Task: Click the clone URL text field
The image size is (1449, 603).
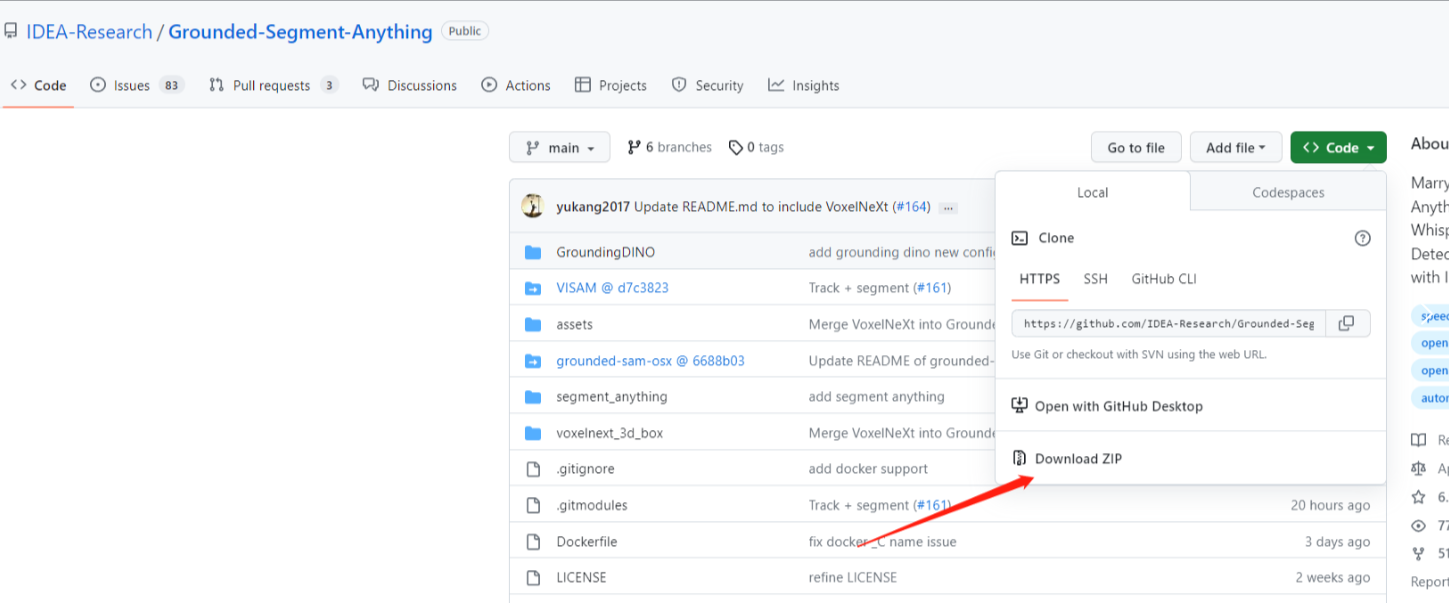Action: pyautogui.click(x=1169, y=323)
